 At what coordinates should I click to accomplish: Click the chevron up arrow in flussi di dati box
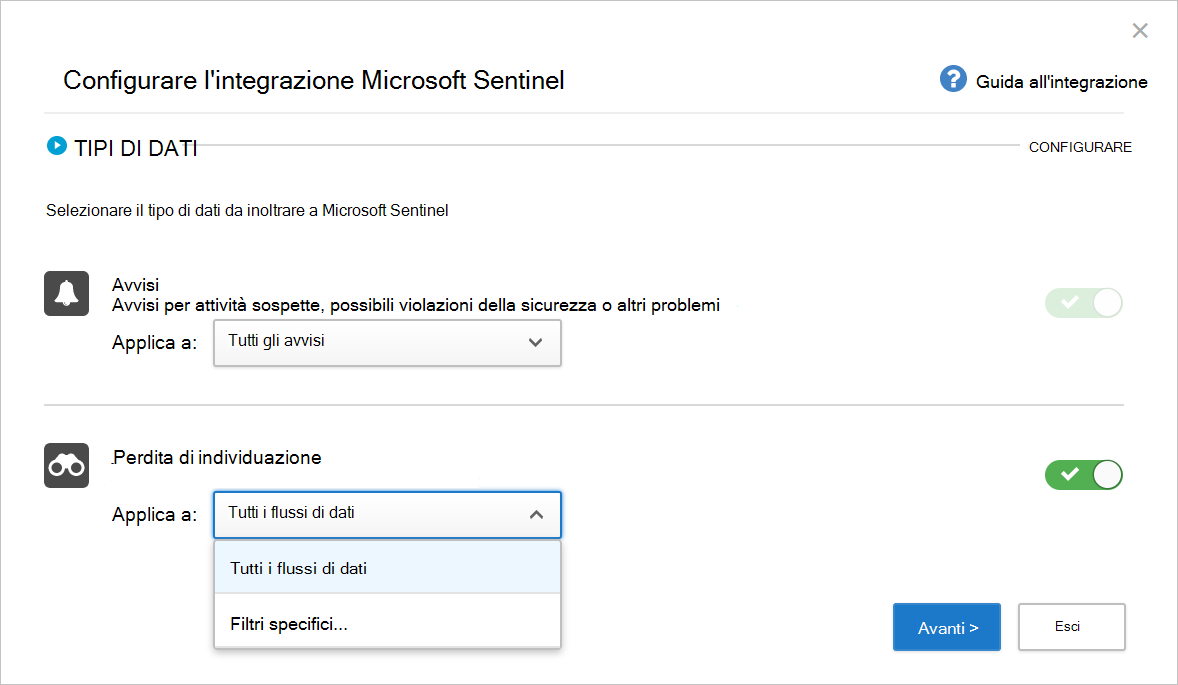536,515
